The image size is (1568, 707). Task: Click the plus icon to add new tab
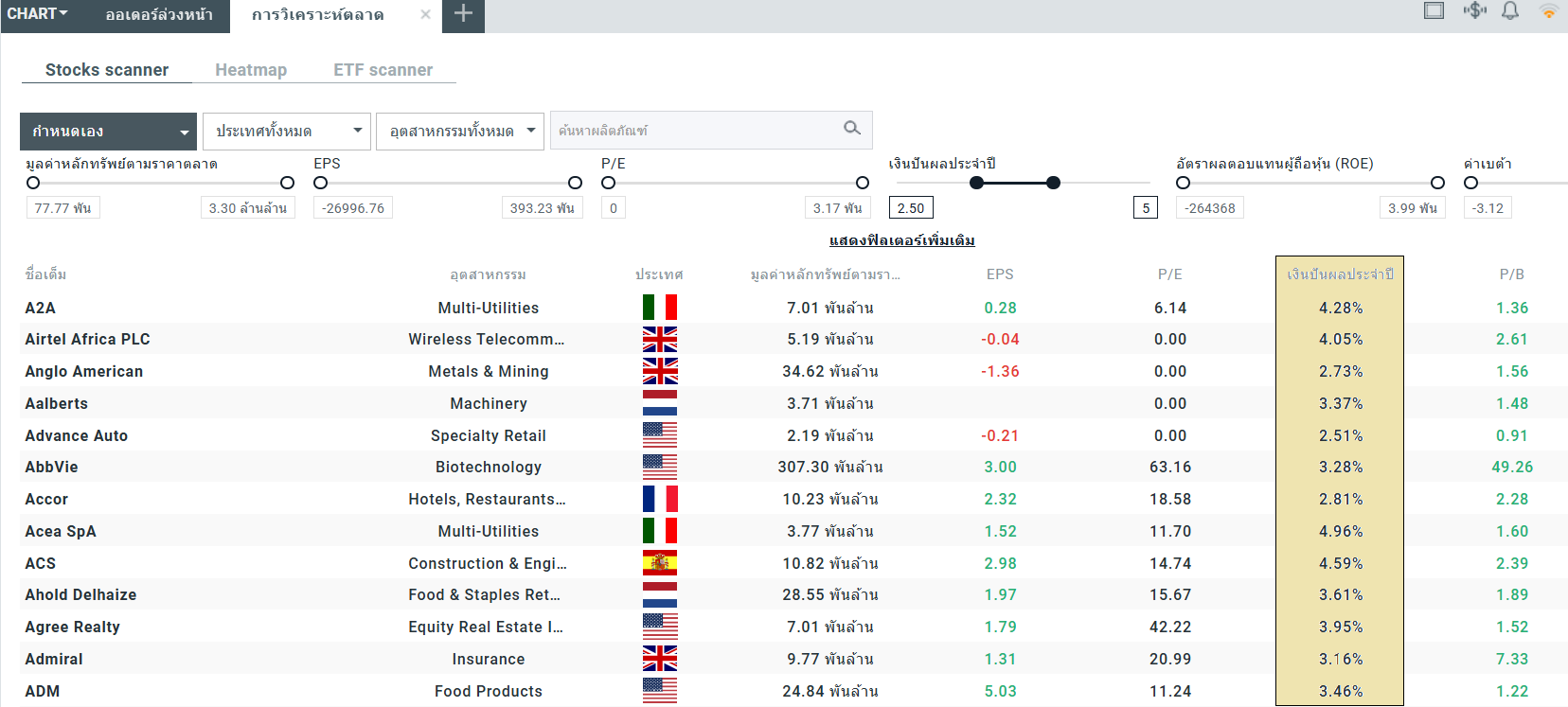(x=463, y=14)
